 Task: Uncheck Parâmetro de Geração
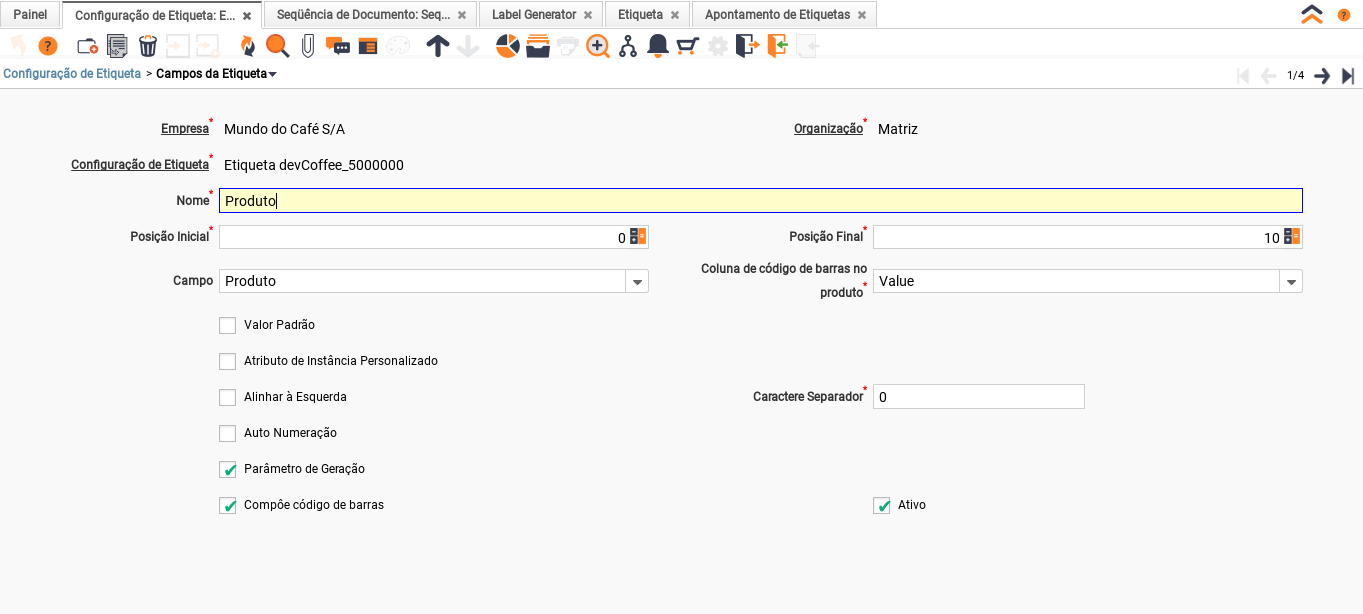pyautogui.click(x=228, y=469)
